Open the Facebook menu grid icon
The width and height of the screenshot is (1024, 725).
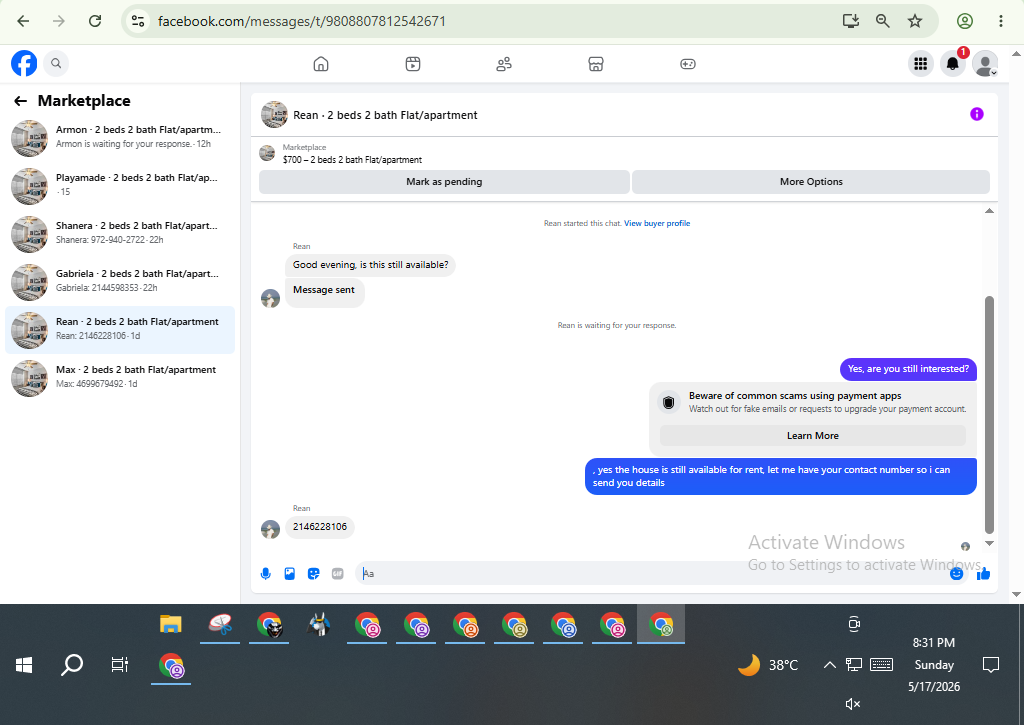(921, 63)
